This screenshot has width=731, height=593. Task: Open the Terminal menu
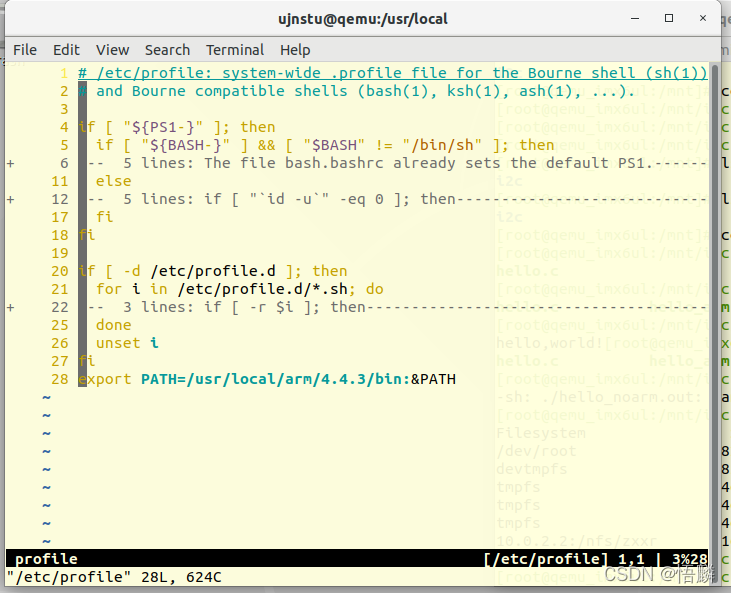[x=235, y=50]
